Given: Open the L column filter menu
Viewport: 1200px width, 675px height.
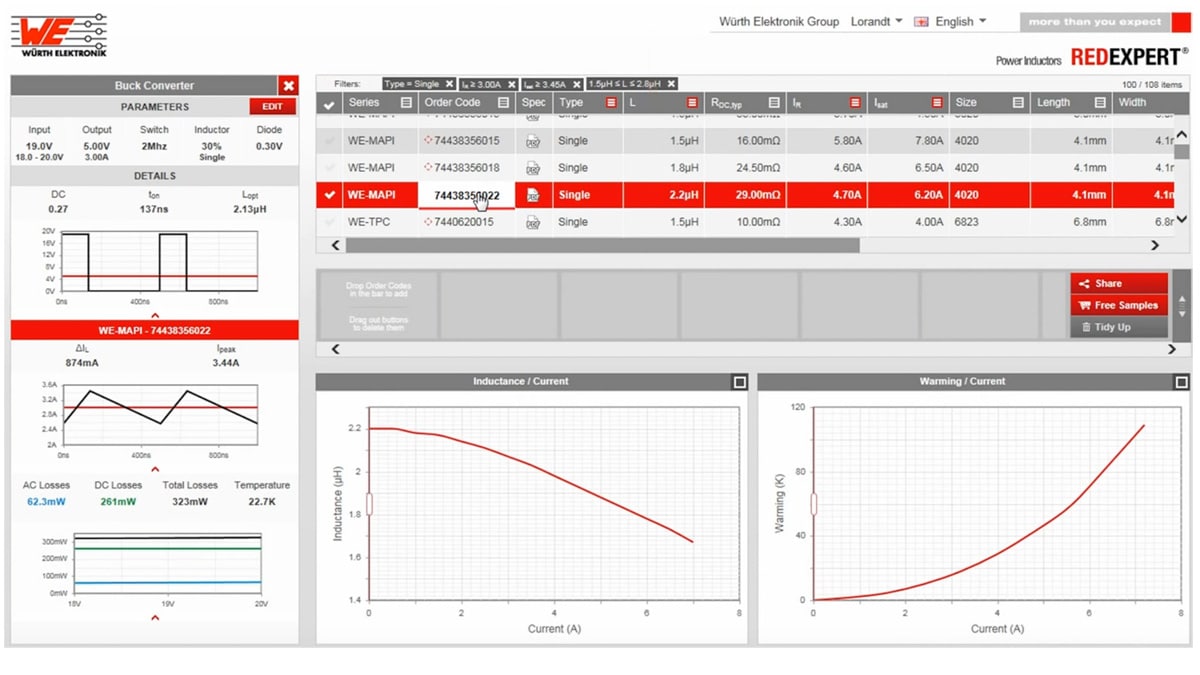Looking at the screenshot, I should [692, 103].
